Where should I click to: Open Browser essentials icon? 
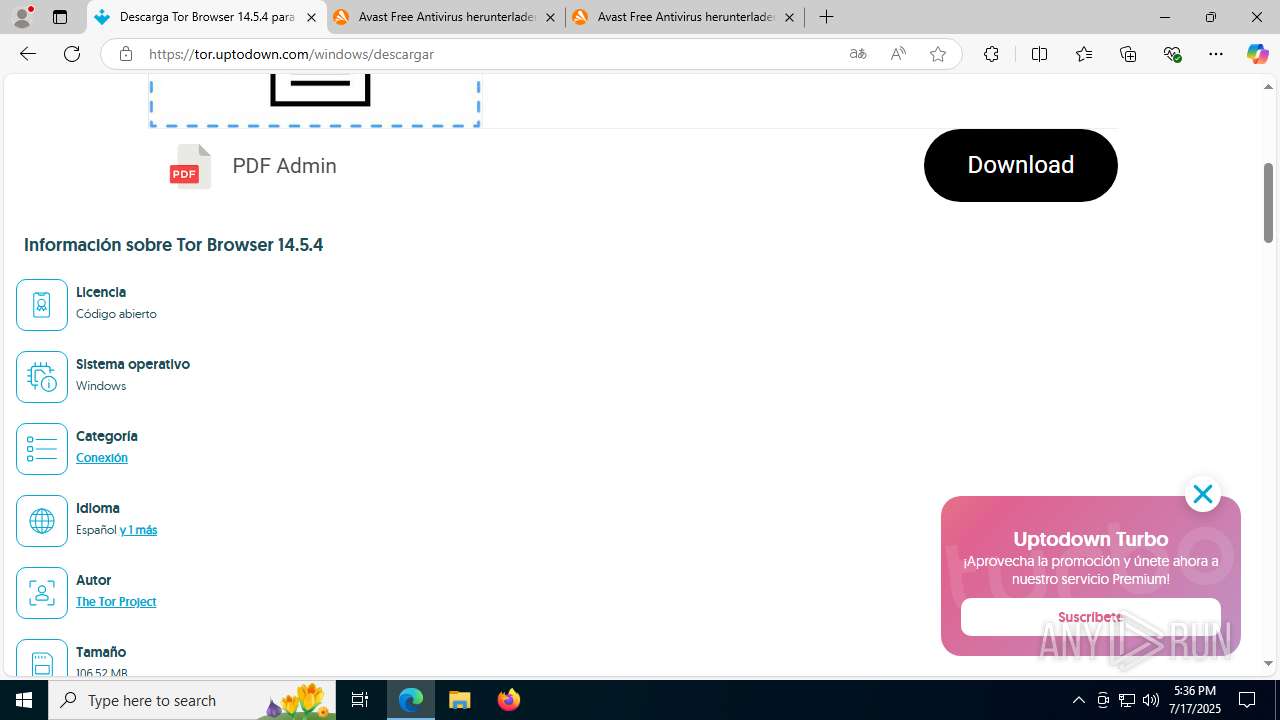1173,54
